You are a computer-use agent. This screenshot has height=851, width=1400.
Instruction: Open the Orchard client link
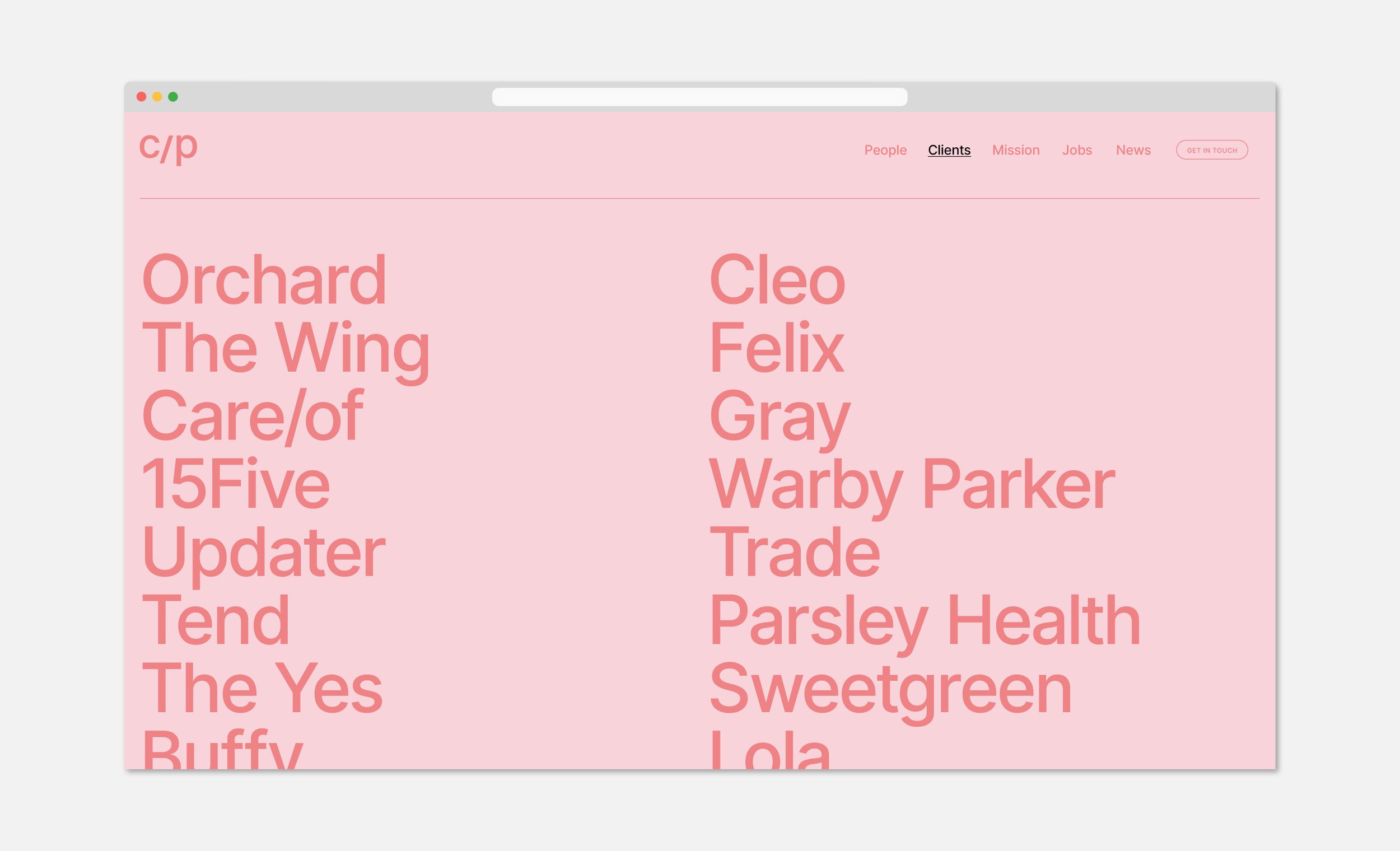[264, 279]
